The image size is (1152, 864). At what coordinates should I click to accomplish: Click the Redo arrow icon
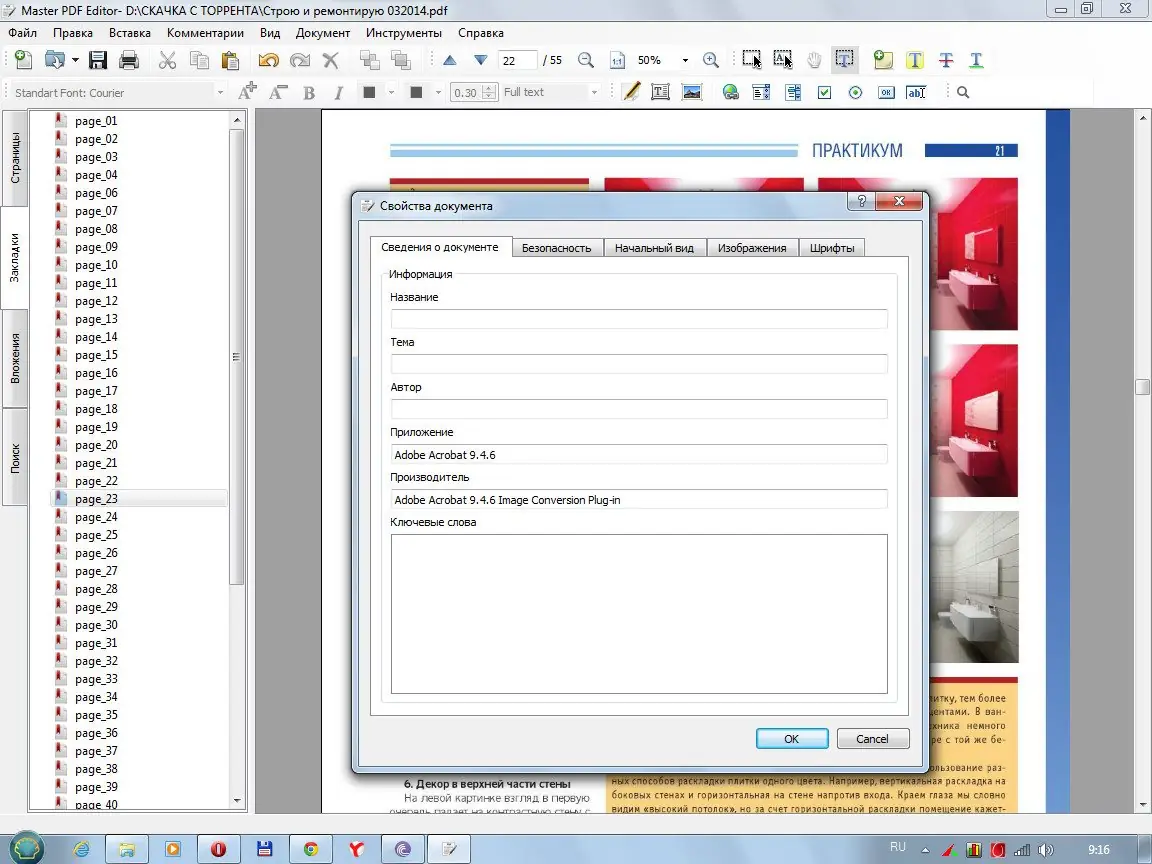(x=300, y=60)
